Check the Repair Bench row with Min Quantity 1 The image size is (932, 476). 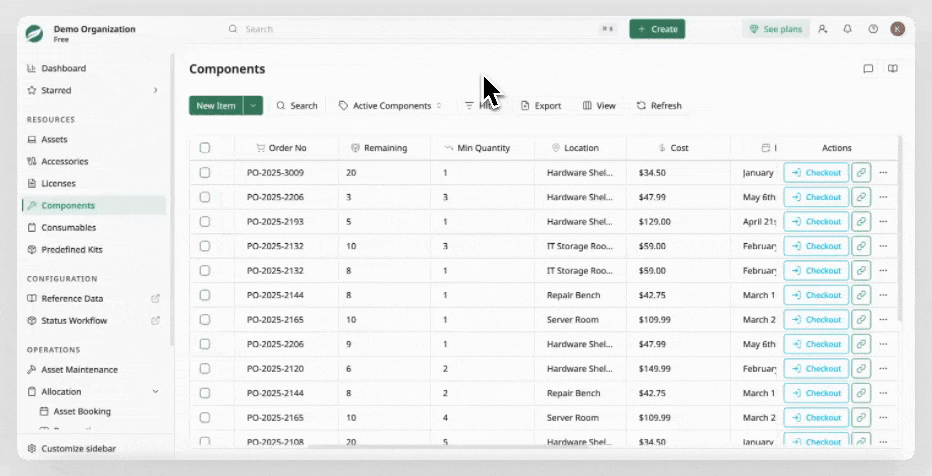pyautogui.click(x=205, y=295)
